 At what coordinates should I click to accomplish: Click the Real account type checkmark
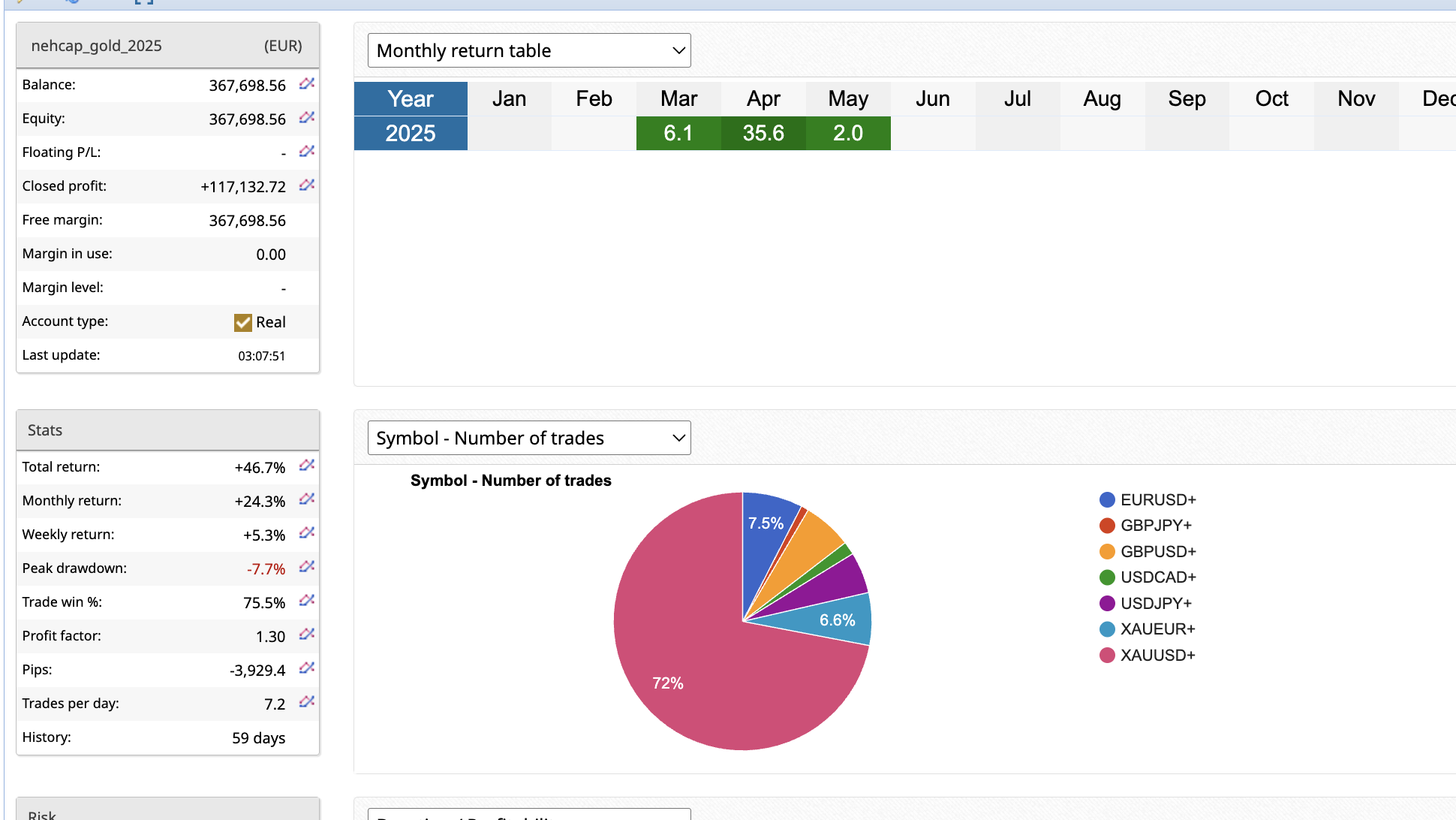(x=242, y=323)
